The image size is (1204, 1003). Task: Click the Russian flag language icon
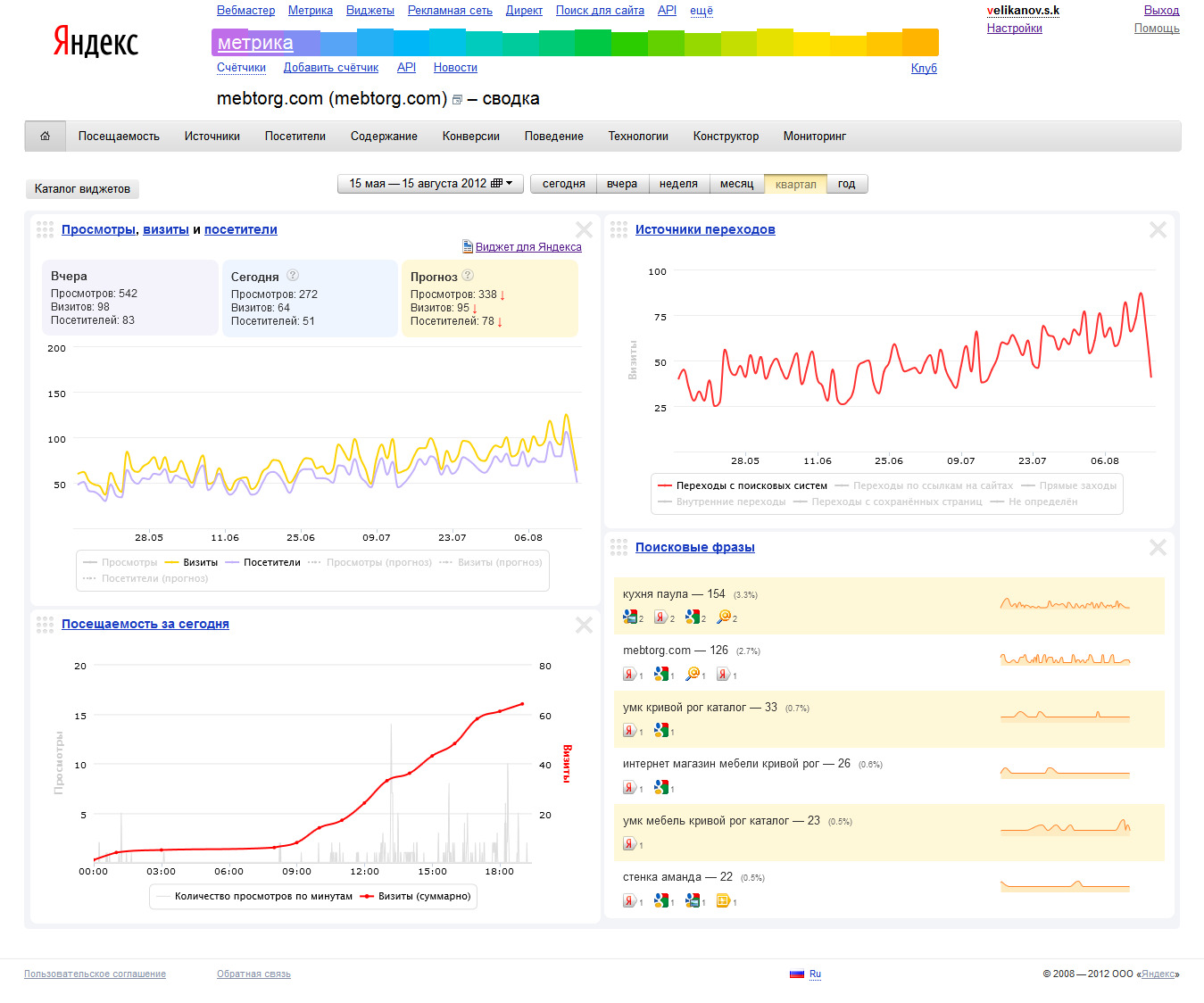click(796, 974)
